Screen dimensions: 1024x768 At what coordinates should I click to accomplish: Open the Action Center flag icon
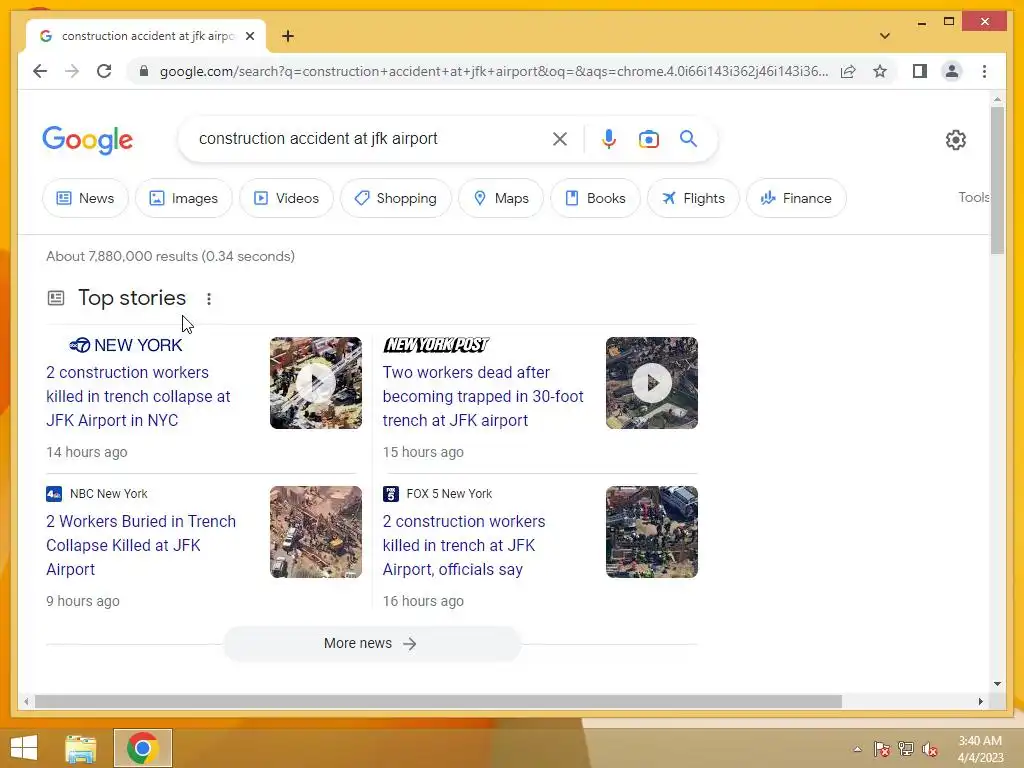pyautogui.click(x=882, y=749)
